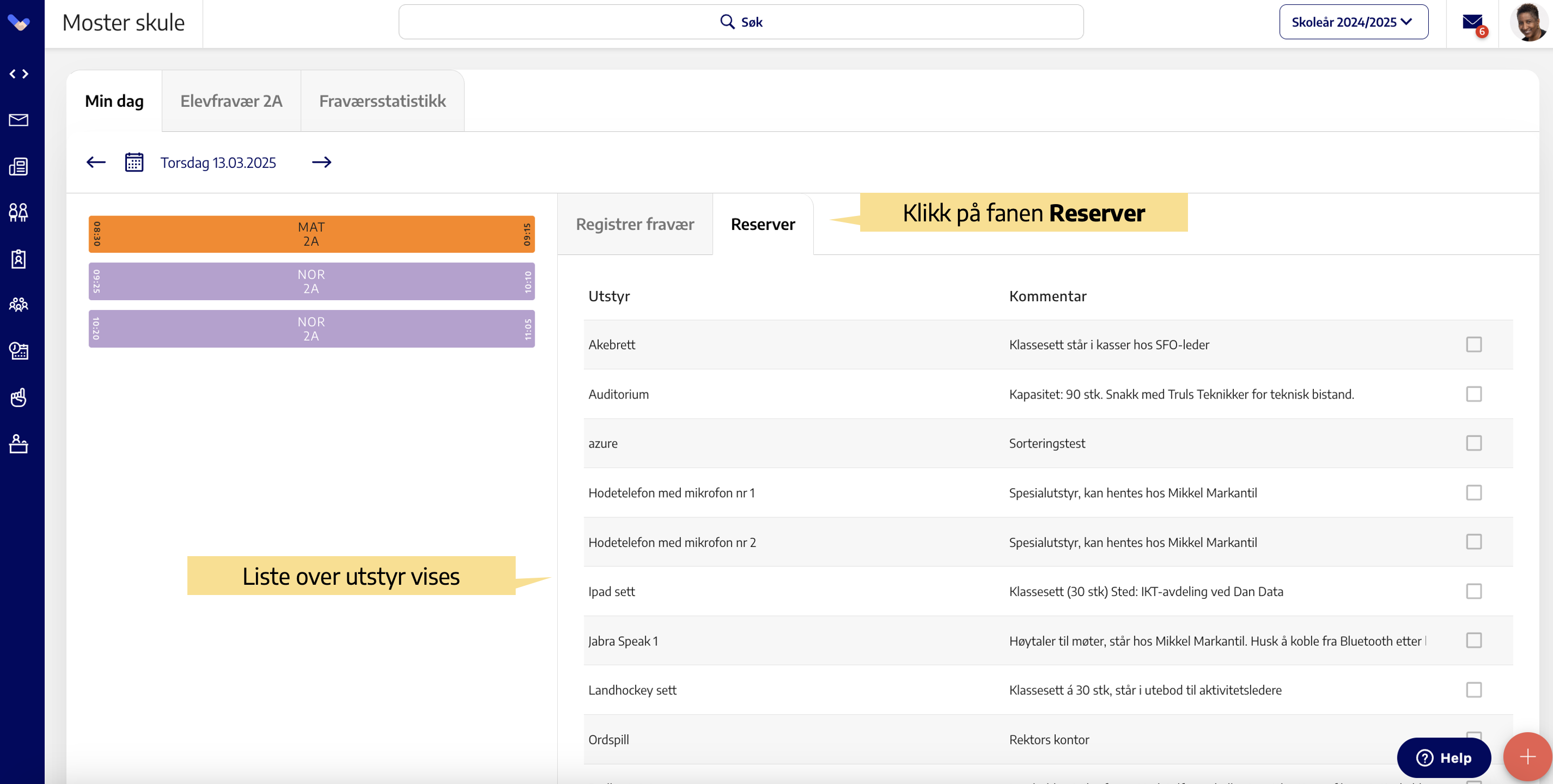Open the person with calendar icon in the sidebar

point(19,351)
